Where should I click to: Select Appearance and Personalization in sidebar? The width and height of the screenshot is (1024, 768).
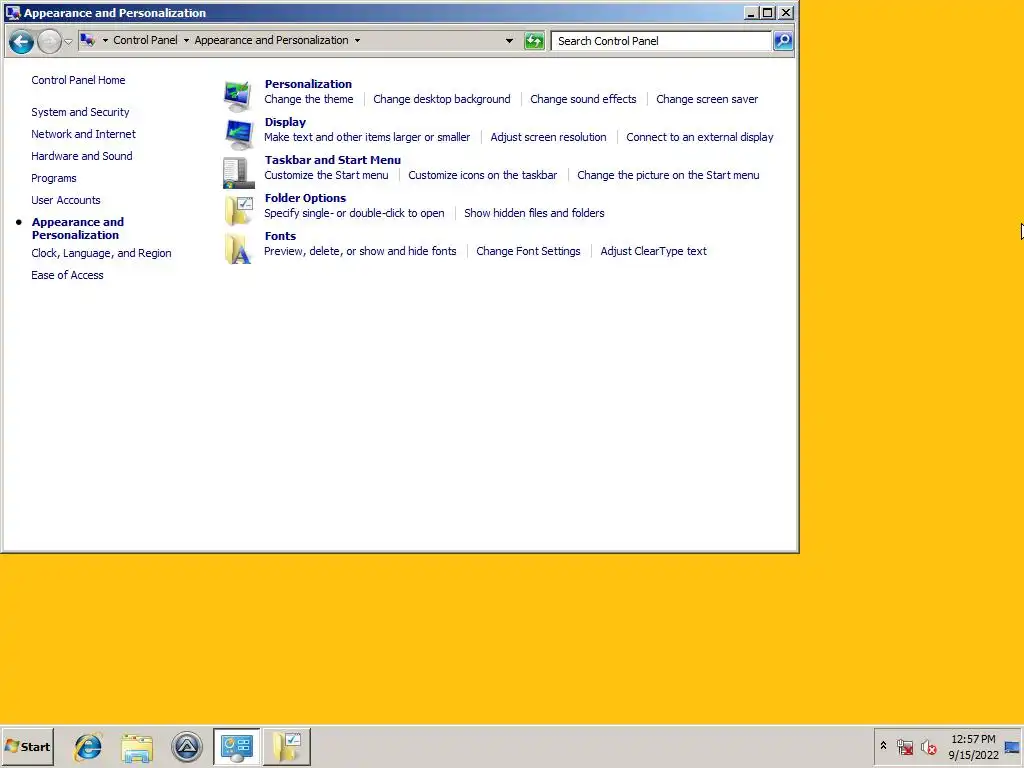point(78,229)
